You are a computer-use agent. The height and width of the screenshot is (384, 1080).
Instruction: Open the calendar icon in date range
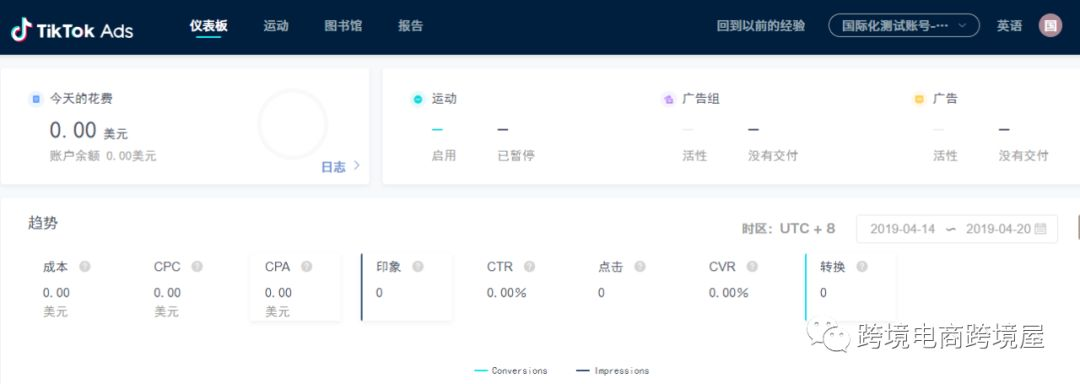1041,228
